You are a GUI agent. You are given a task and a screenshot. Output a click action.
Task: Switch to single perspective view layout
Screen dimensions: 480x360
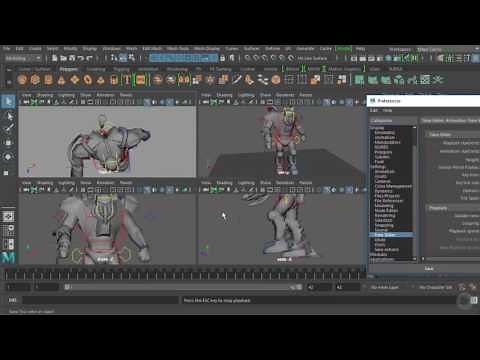pos(8,217)
